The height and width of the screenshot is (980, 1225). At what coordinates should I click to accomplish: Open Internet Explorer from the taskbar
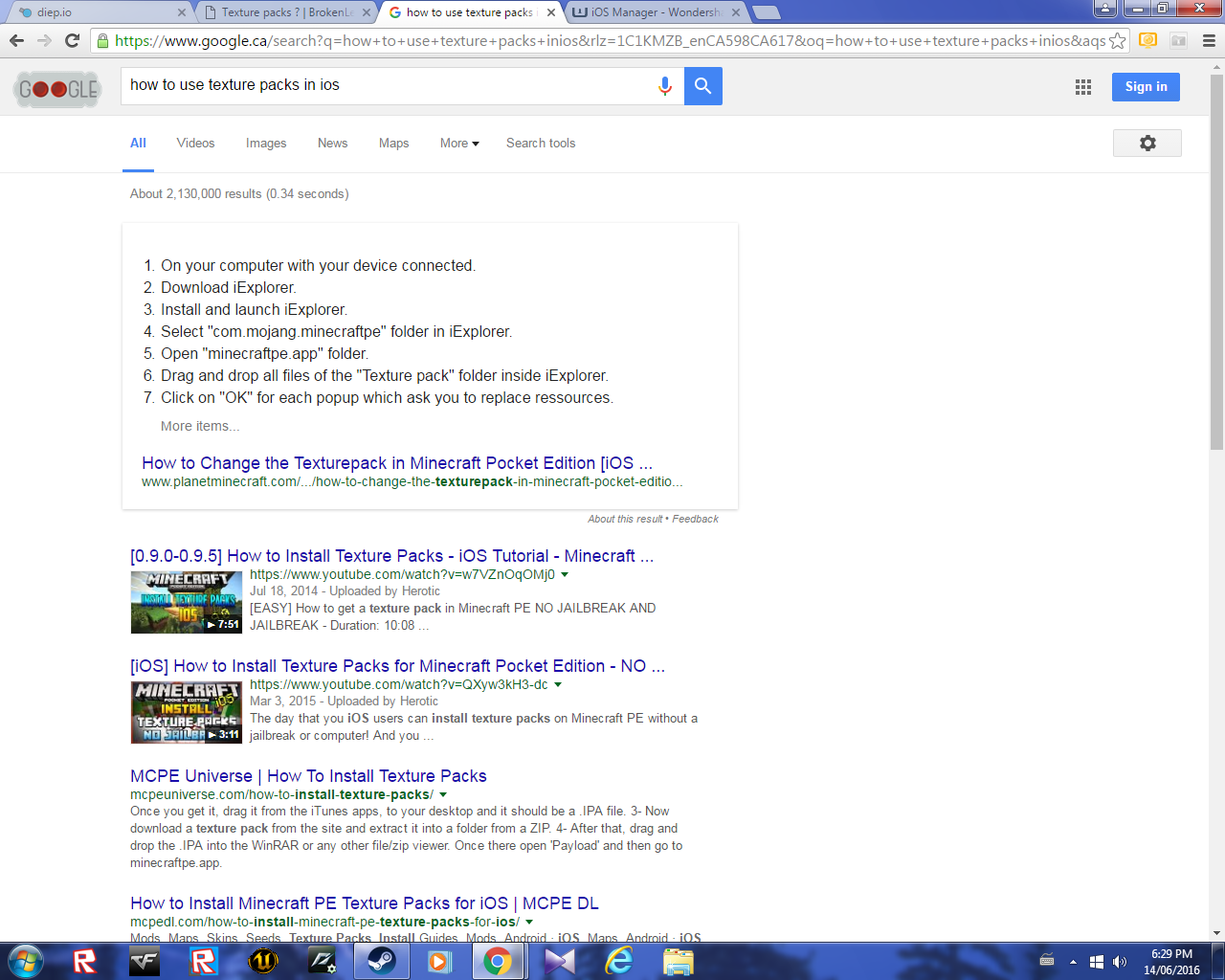click(x=619, y=961)
